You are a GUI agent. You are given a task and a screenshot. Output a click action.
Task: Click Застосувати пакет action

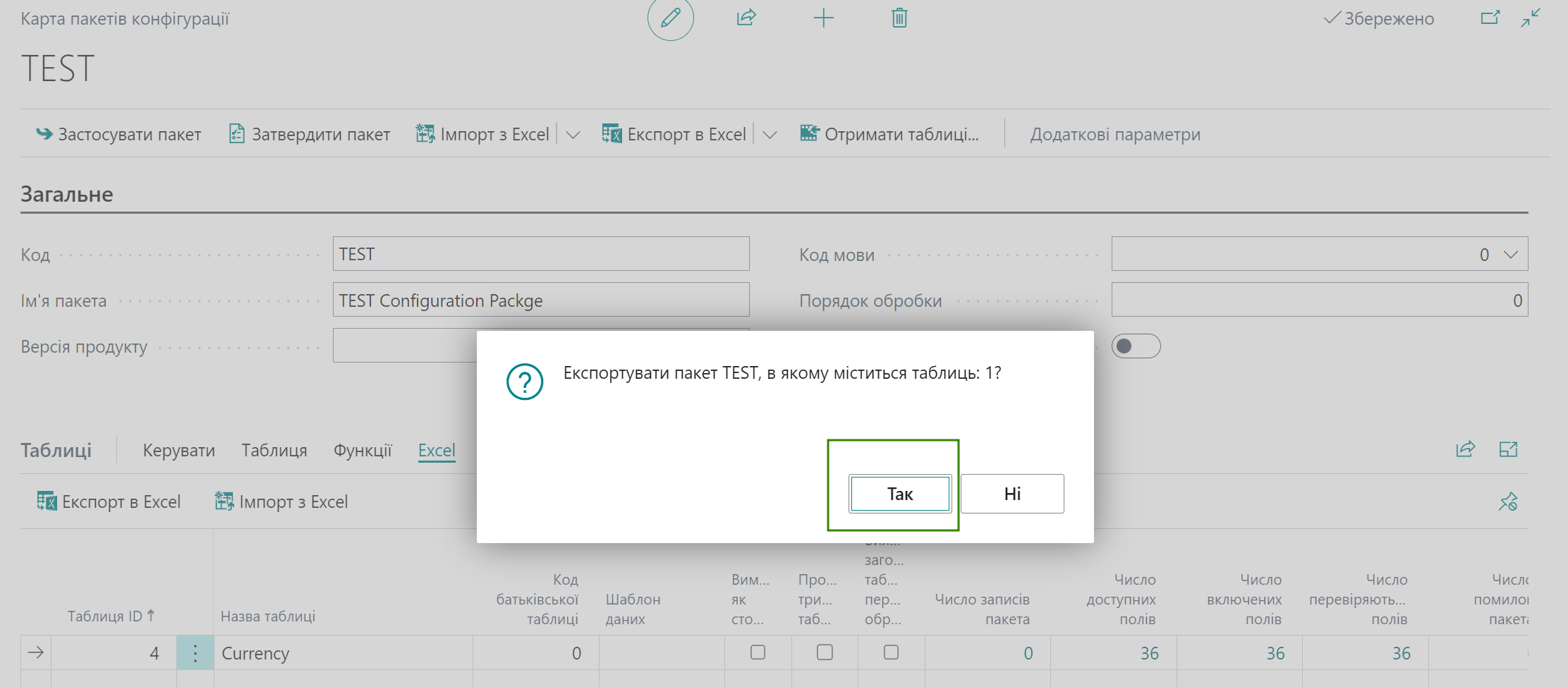coord(118,134)
